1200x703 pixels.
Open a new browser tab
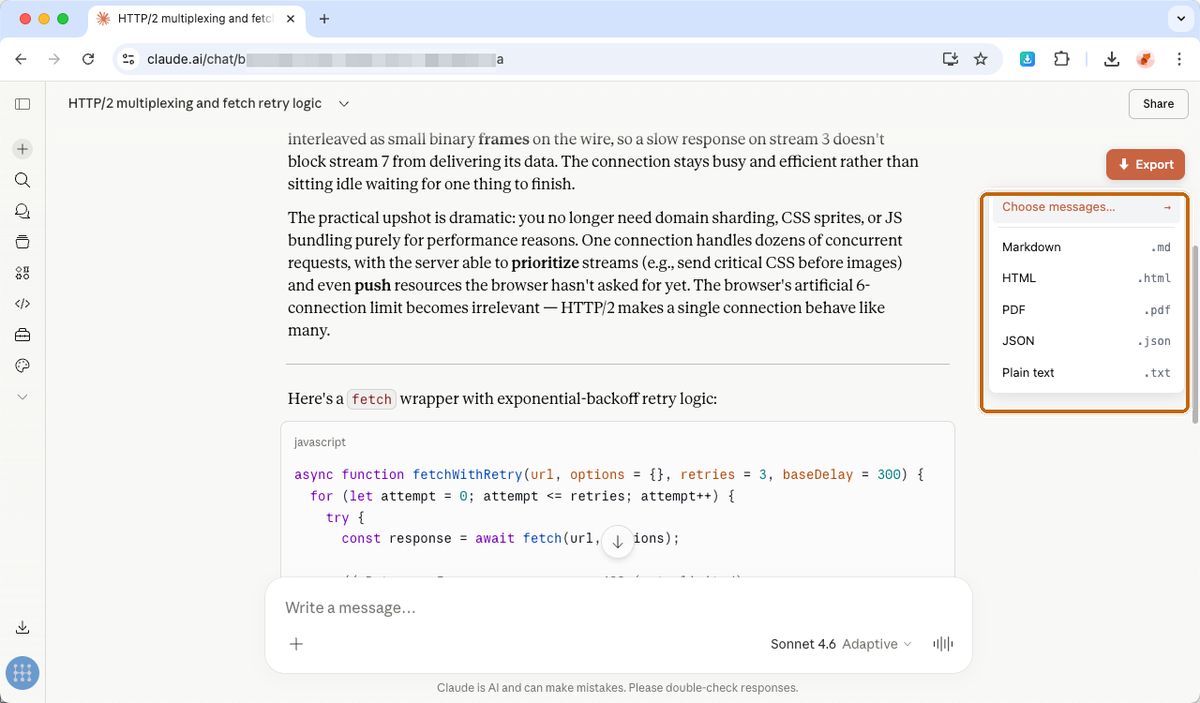tap(325, 19)
